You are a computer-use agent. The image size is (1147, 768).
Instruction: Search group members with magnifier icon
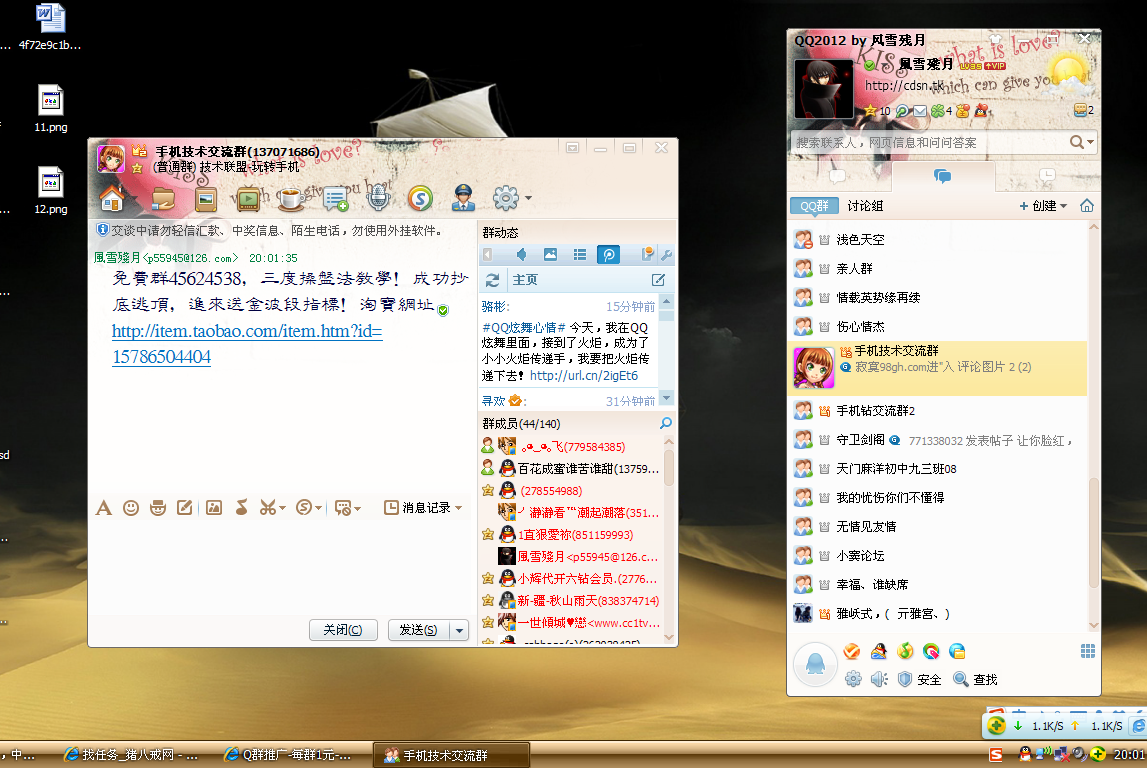tap(665, 423)
